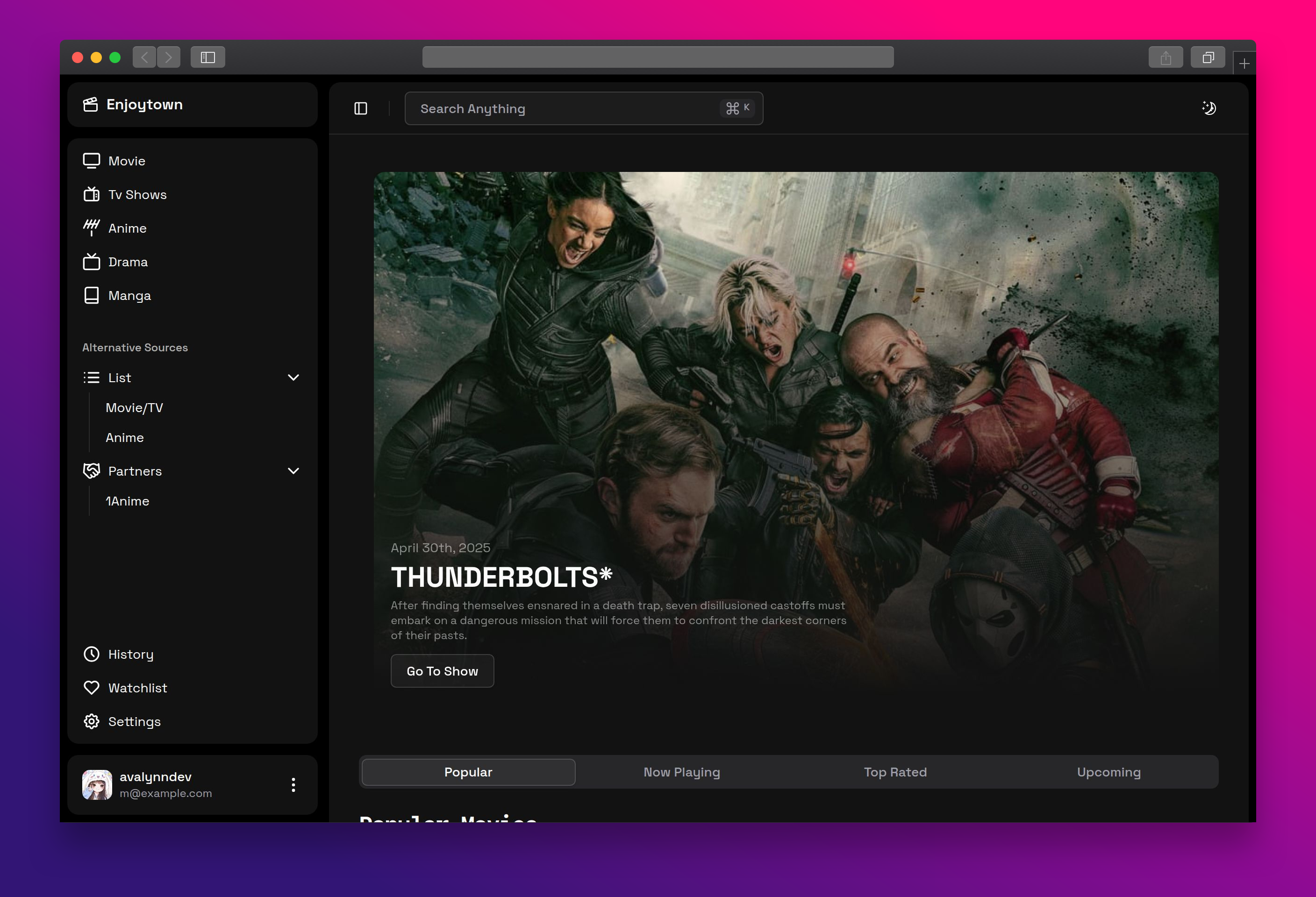The height and width of the screenshot is (897, 1316).
Task: Open Tv Shows via its TV icon
Action: point(91,195)
